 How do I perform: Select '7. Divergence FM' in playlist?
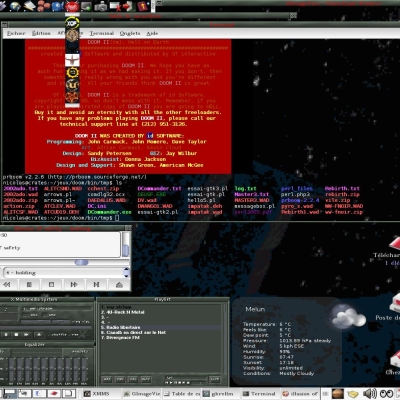(x=120, y=338)
